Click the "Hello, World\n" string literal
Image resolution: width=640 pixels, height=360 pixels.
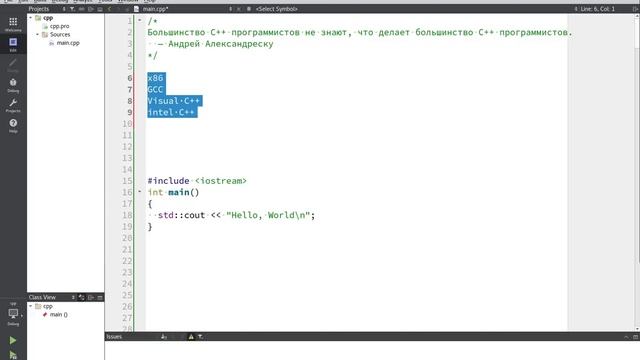(268, 215)
